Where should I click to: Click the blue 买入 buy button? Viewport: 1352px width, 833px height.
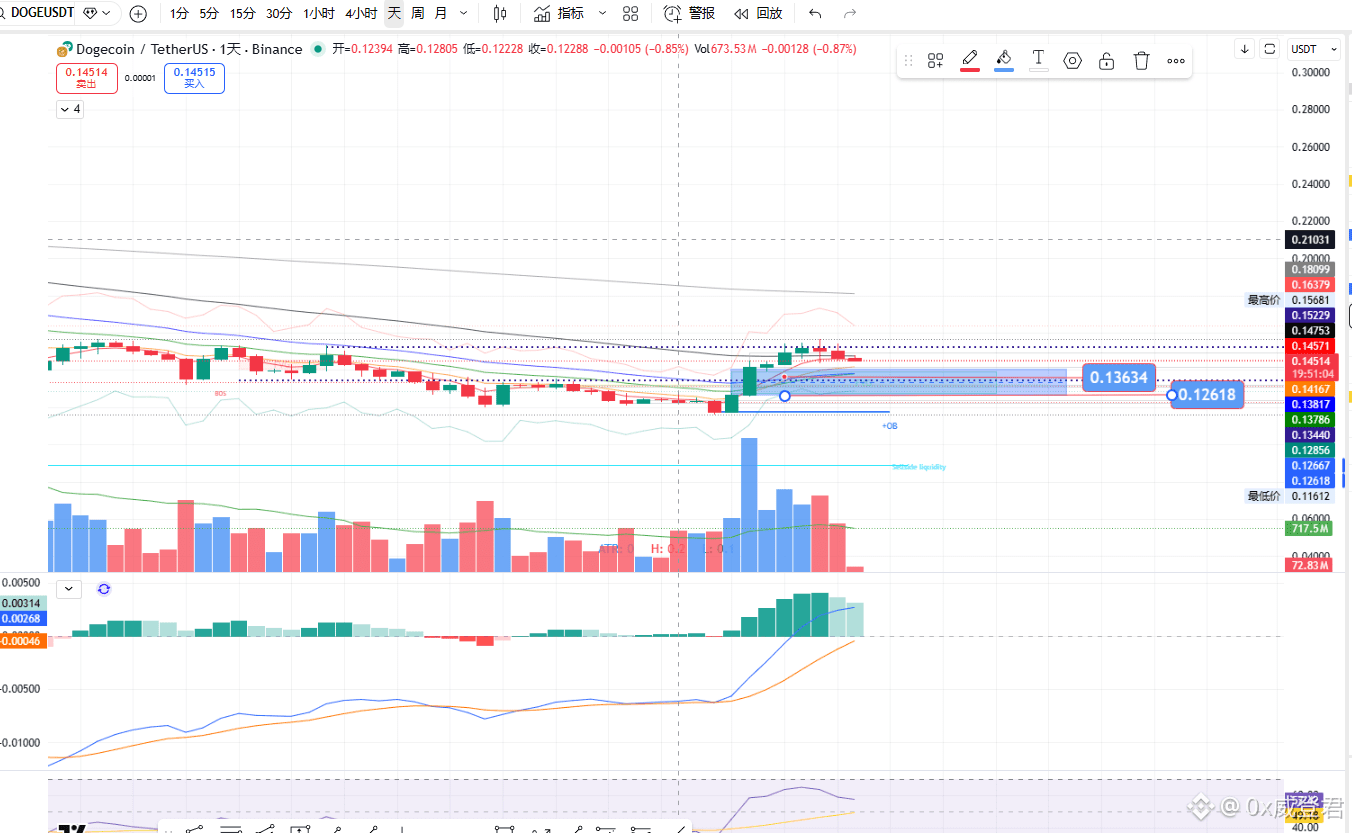coord(194,78)
